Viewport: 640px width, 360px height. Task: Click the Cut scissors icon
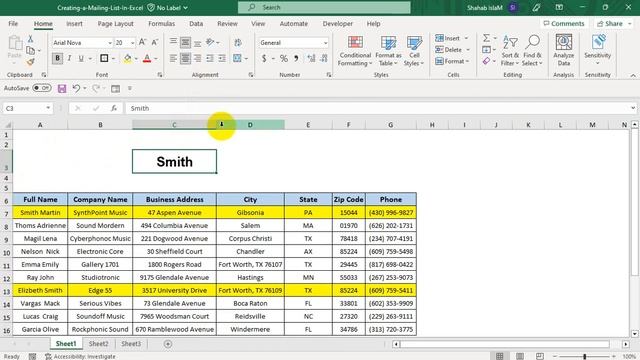pyautogui.click(x=30, y=39)
